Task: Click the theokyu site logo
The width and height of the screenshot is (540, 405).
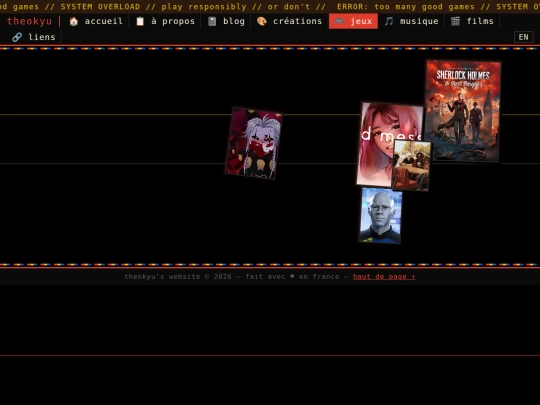Action: pos(29,21)
